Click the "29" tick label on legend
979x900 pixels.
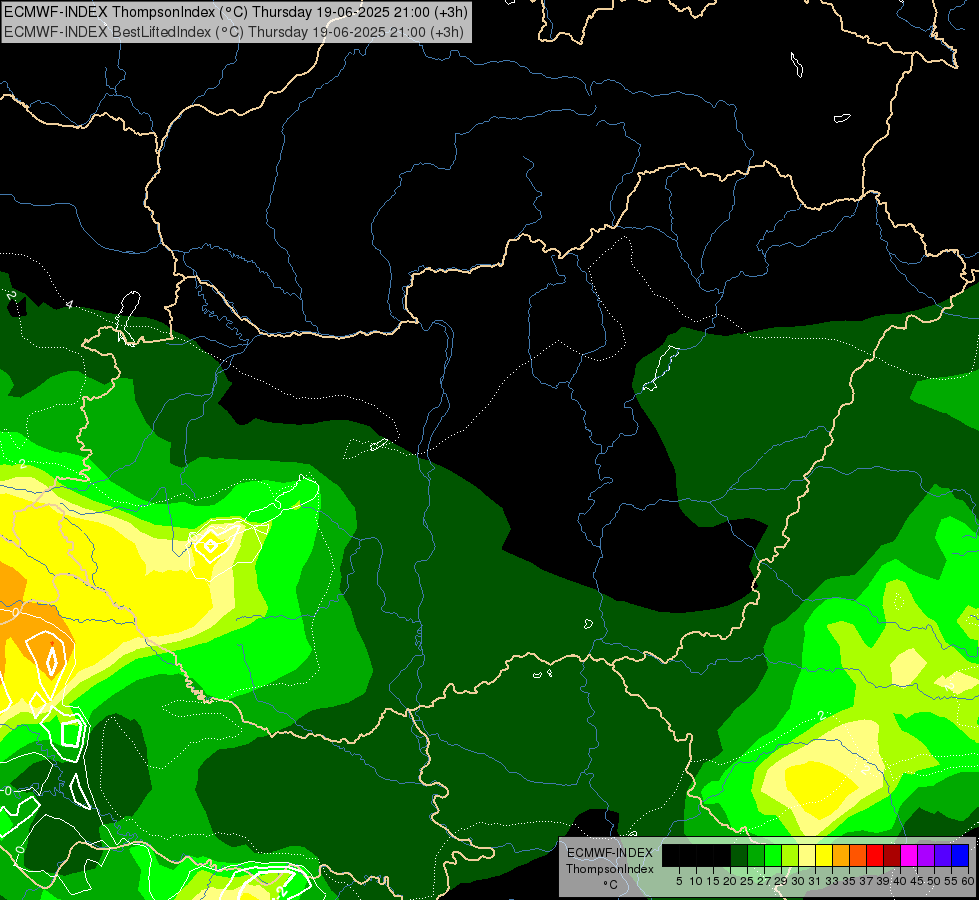(x=781, y=881)
